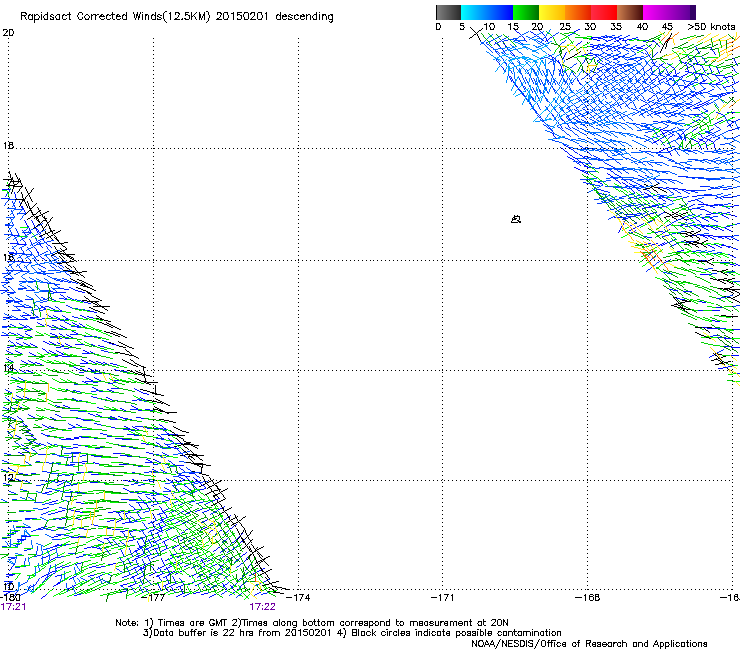Click the green 15-20 knots color band
740x650 pixels.
pos(526,12)
